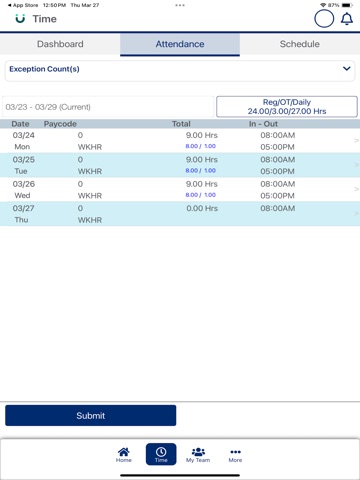Tap the Exception Count(s) label
This screenshot has width=360, height=480.
click(44, 69)
